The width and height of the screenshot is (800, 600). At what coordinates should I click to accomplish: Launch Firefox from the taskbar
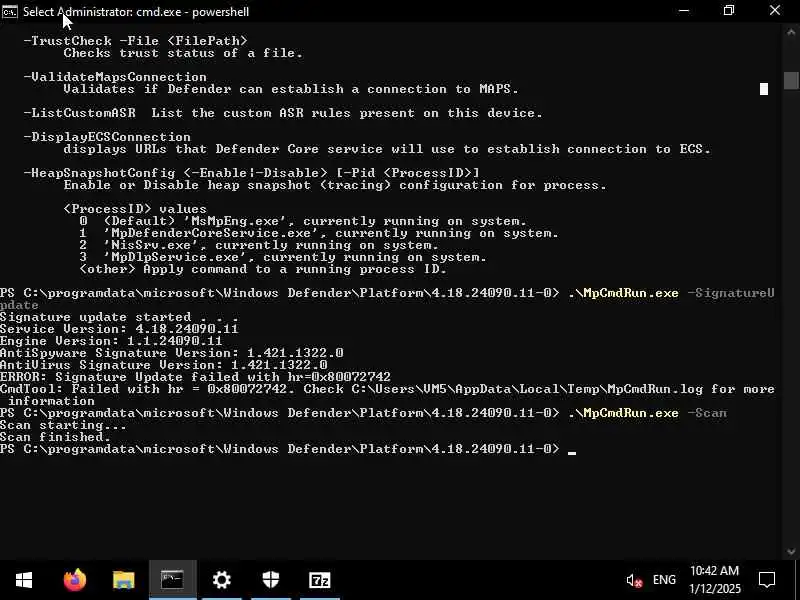(74, 580)
